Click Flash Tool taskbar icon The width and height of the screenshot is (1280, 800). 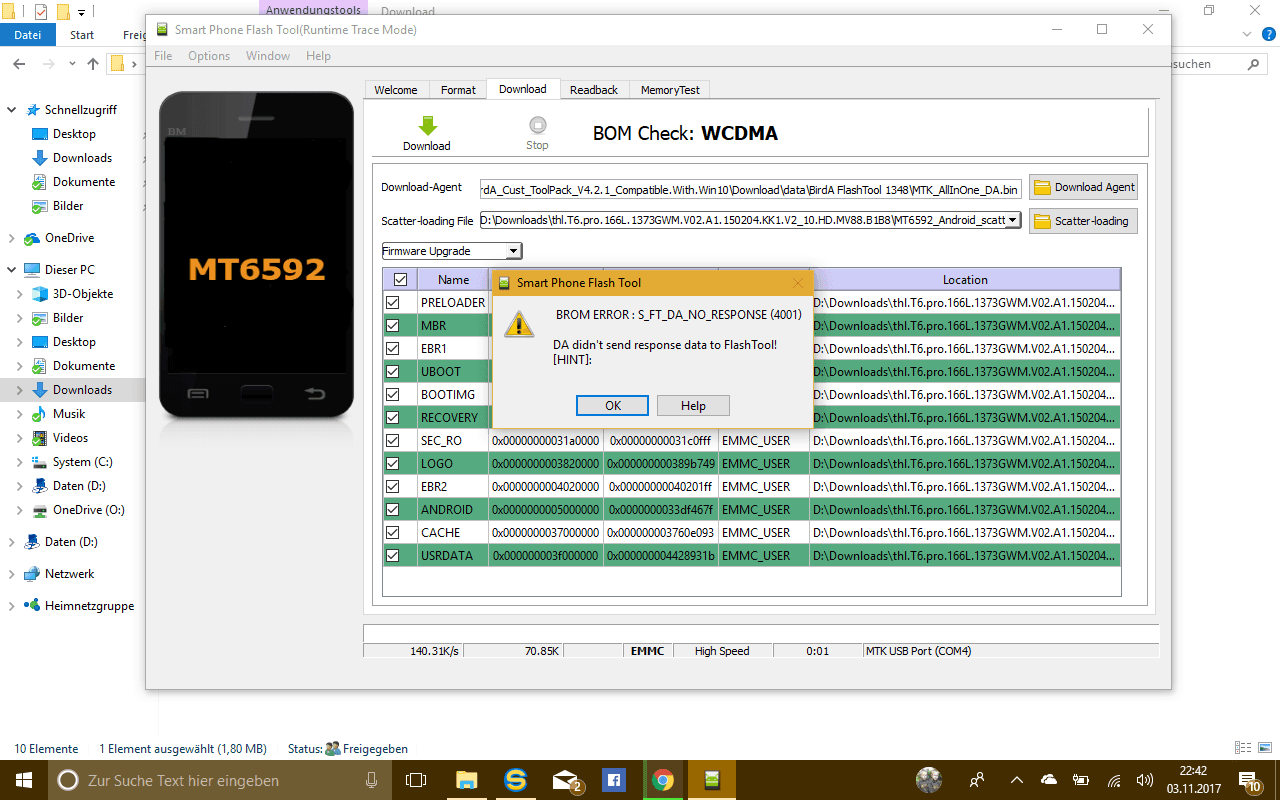(x=712, y=780)
